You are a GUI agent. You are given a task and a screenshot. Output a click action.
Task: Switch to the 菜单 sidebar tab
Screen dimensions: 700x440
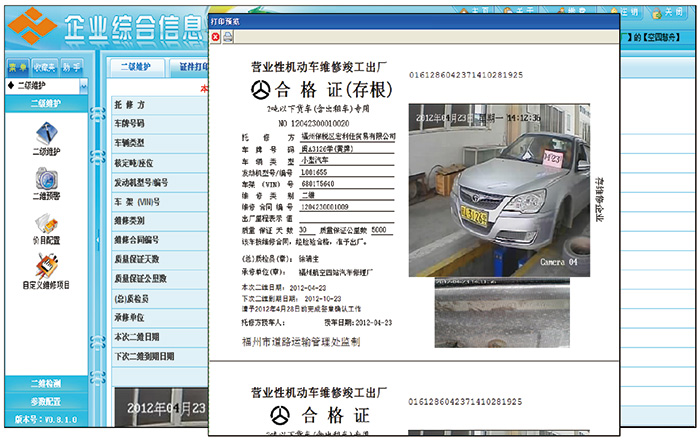(x=17, y=67)
